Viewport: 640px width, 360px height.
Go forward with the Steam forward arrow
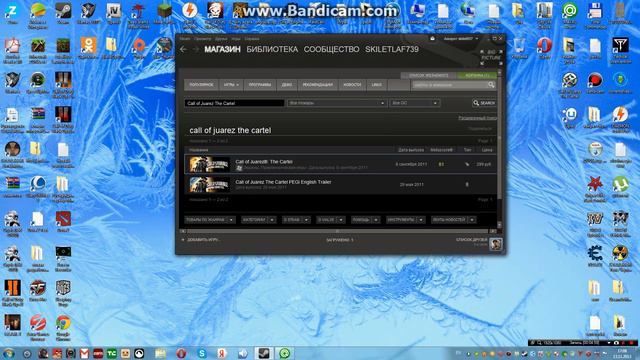[196, 49]
